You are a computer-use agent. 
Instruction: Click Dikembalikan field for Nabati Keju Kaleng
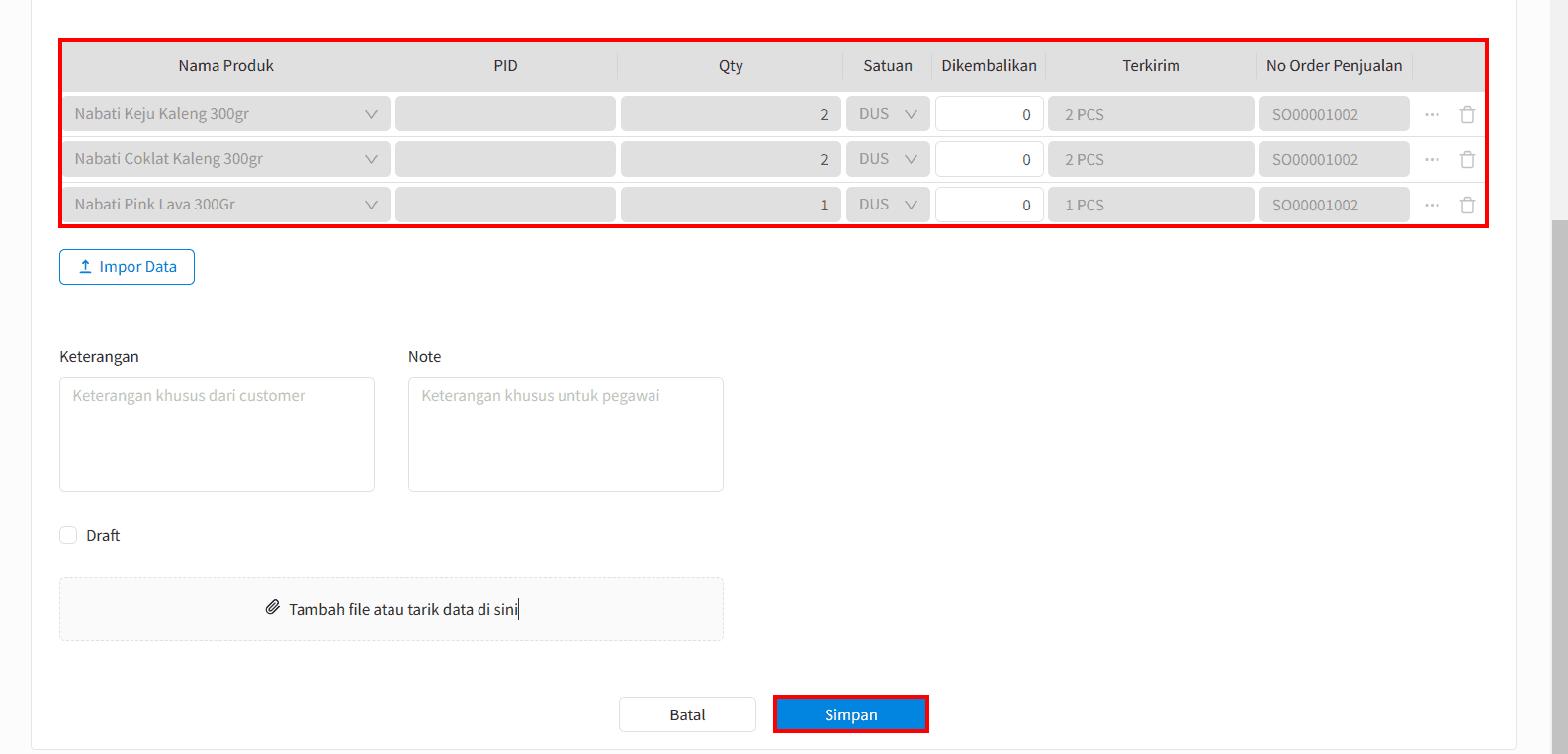point(989,114)
